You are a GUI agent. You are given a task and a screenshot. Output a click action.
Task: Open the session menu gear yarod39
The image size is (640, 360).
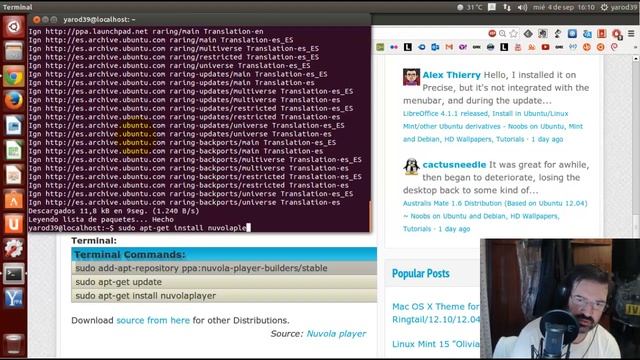tap(619, 7)
